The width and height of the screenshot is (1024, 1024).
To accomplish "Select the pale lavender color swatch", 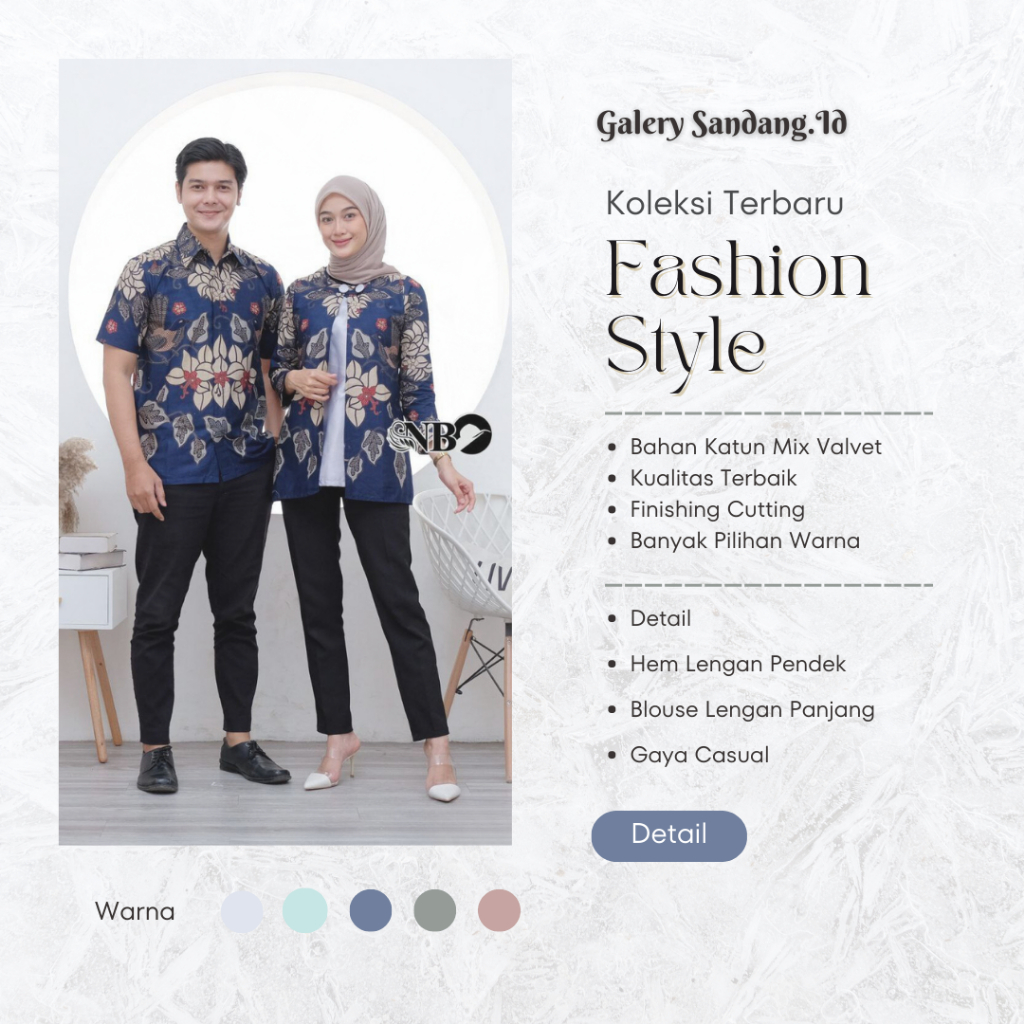I will point(242,910).
